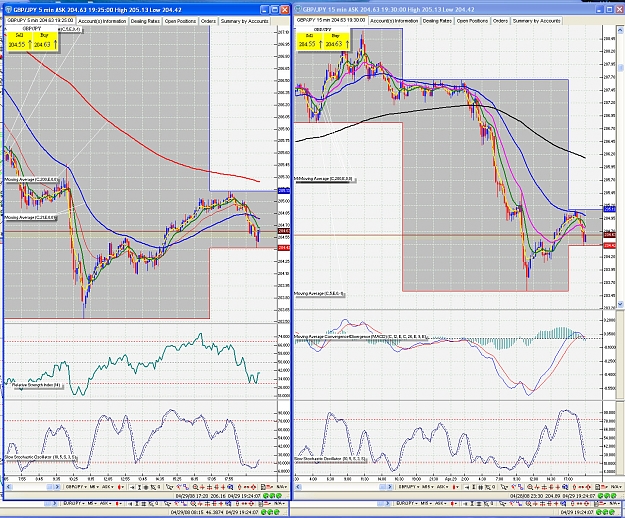The width and height of the screenshot is (625, 518).
Task: Open the N/A dropdown in 15 min window
Action: 617,487
